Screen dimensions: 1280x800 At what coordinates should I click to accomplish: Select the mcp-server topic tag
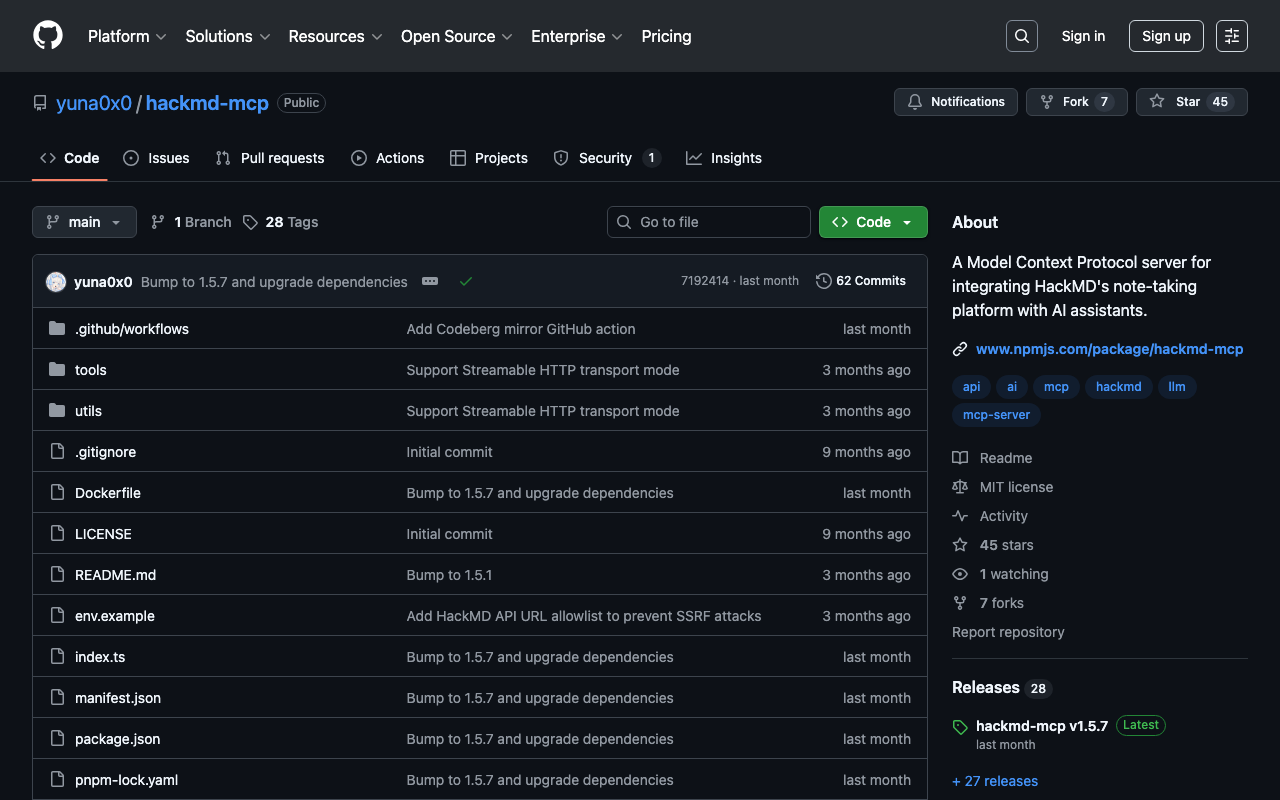996,415
